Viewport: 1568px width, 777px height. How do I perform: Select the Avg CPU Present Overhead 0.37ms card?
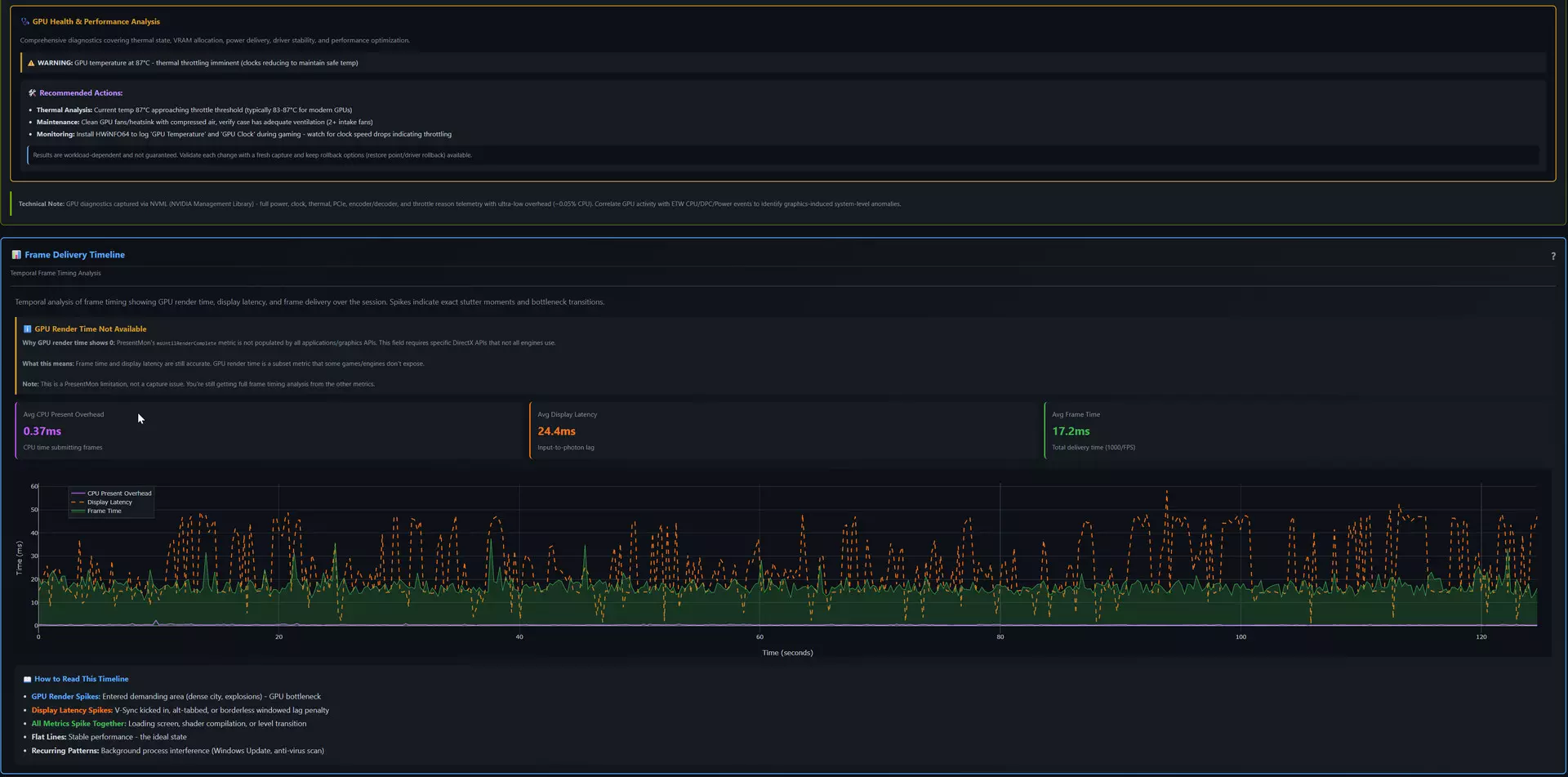(x=269, y=431)
